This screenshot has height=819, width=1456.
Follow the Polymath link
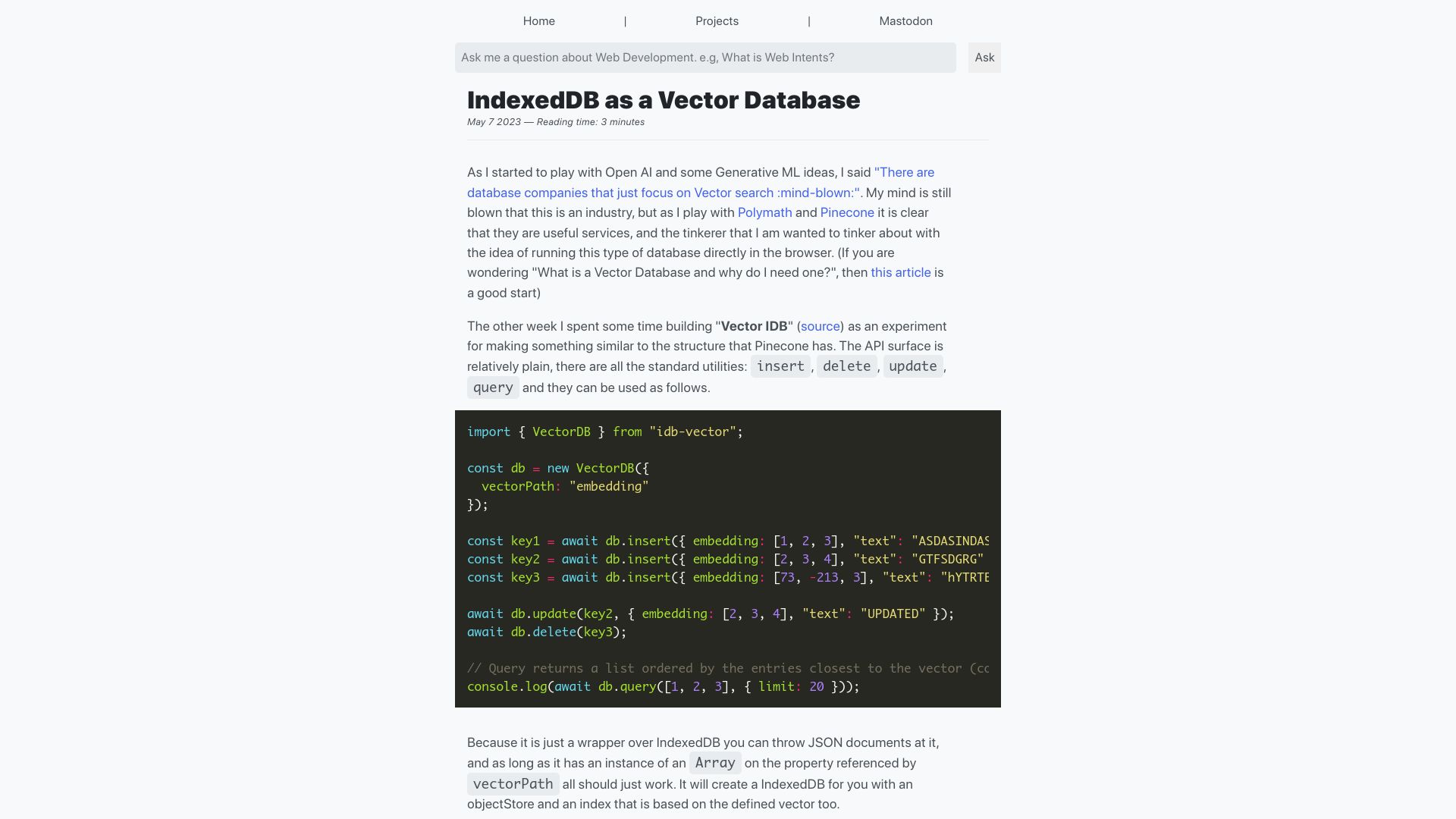pyautogui.click(x=764, y=213)
